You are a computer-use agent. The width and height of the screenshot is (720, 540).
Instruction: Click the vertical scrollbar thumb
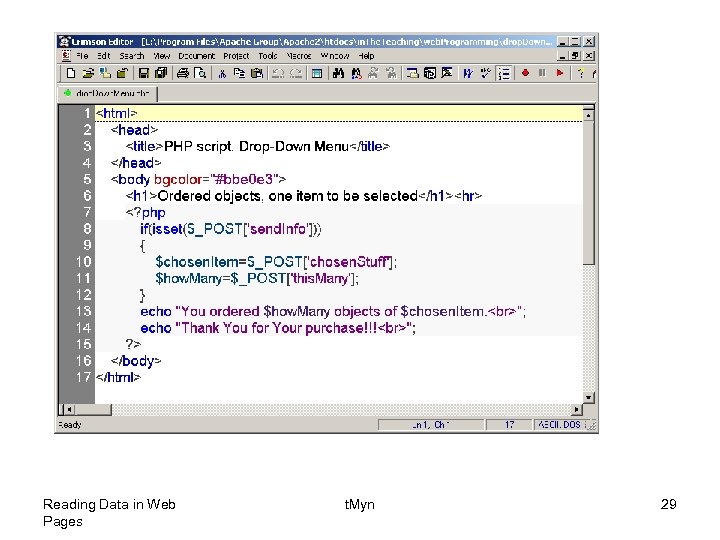click(588, 192)
